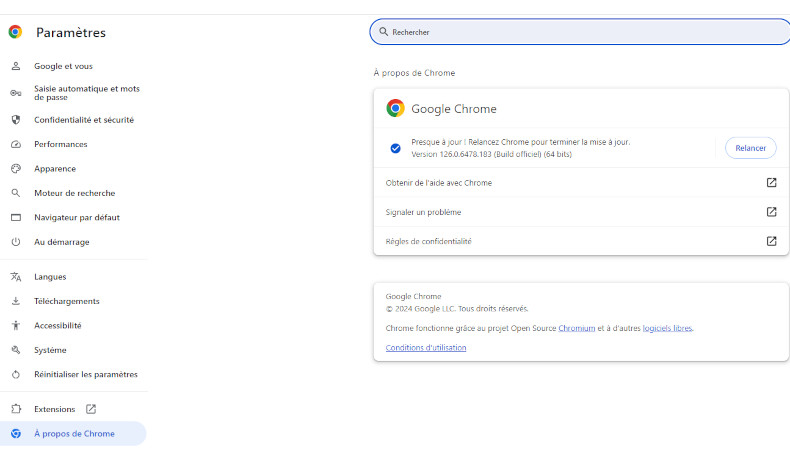Image resolution: width=790 pixels, height=450 pixels.
Task: Click the key icon for Saisie automatique
Action: point(16,93)
